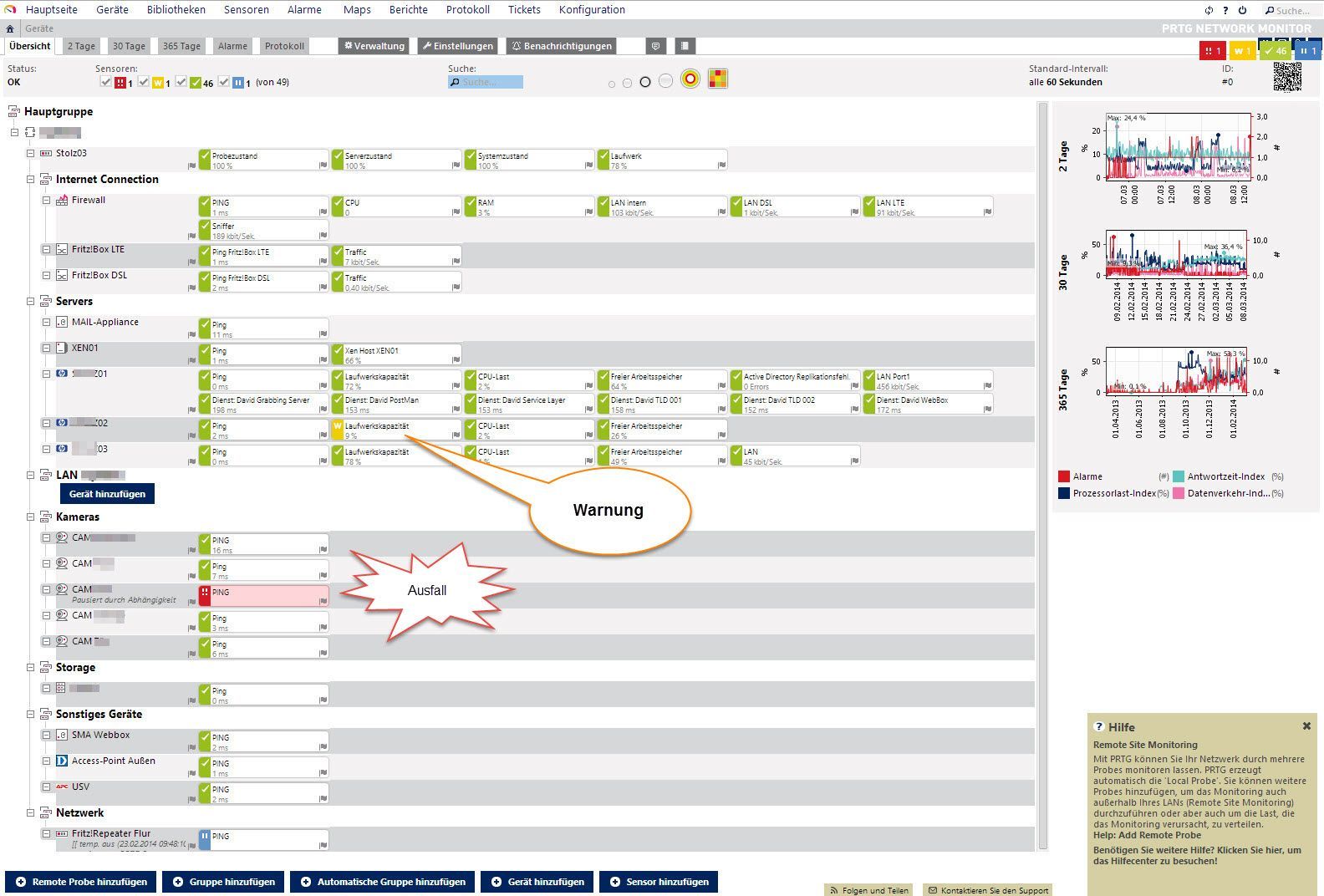
Task: Select the treemap view icon
Action: click(718, 79)
